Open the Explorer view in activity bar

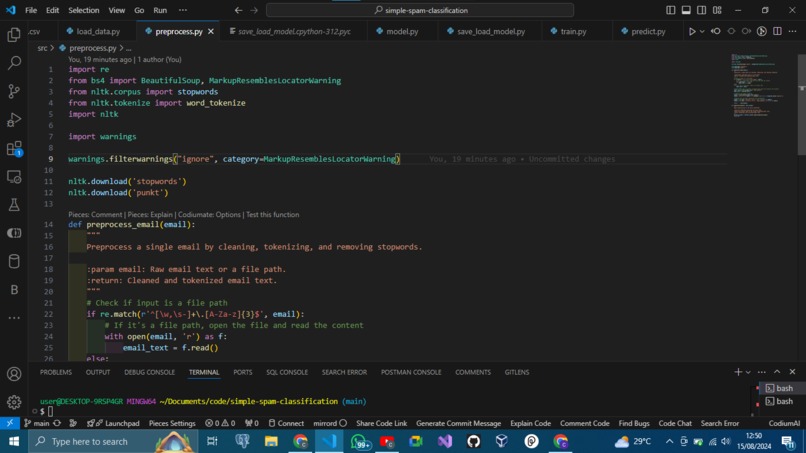click(x=14, y=34)
